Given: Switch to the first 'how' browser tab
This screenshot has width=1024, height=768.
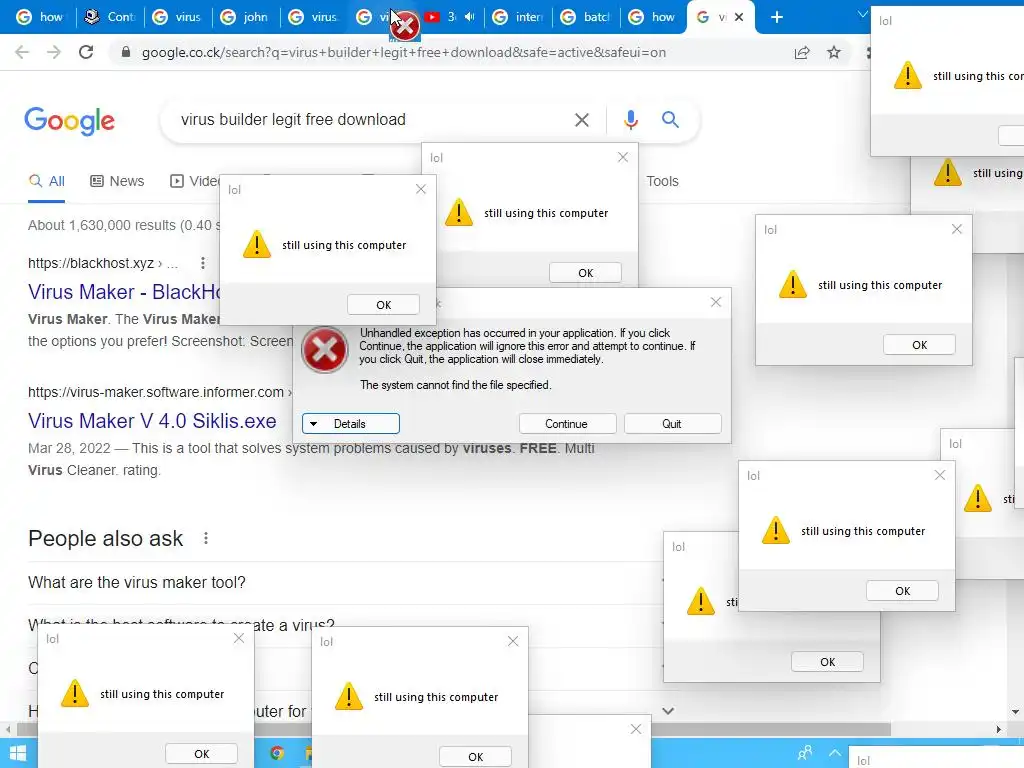Looking at the screenshot, I should tap(40, 17).
